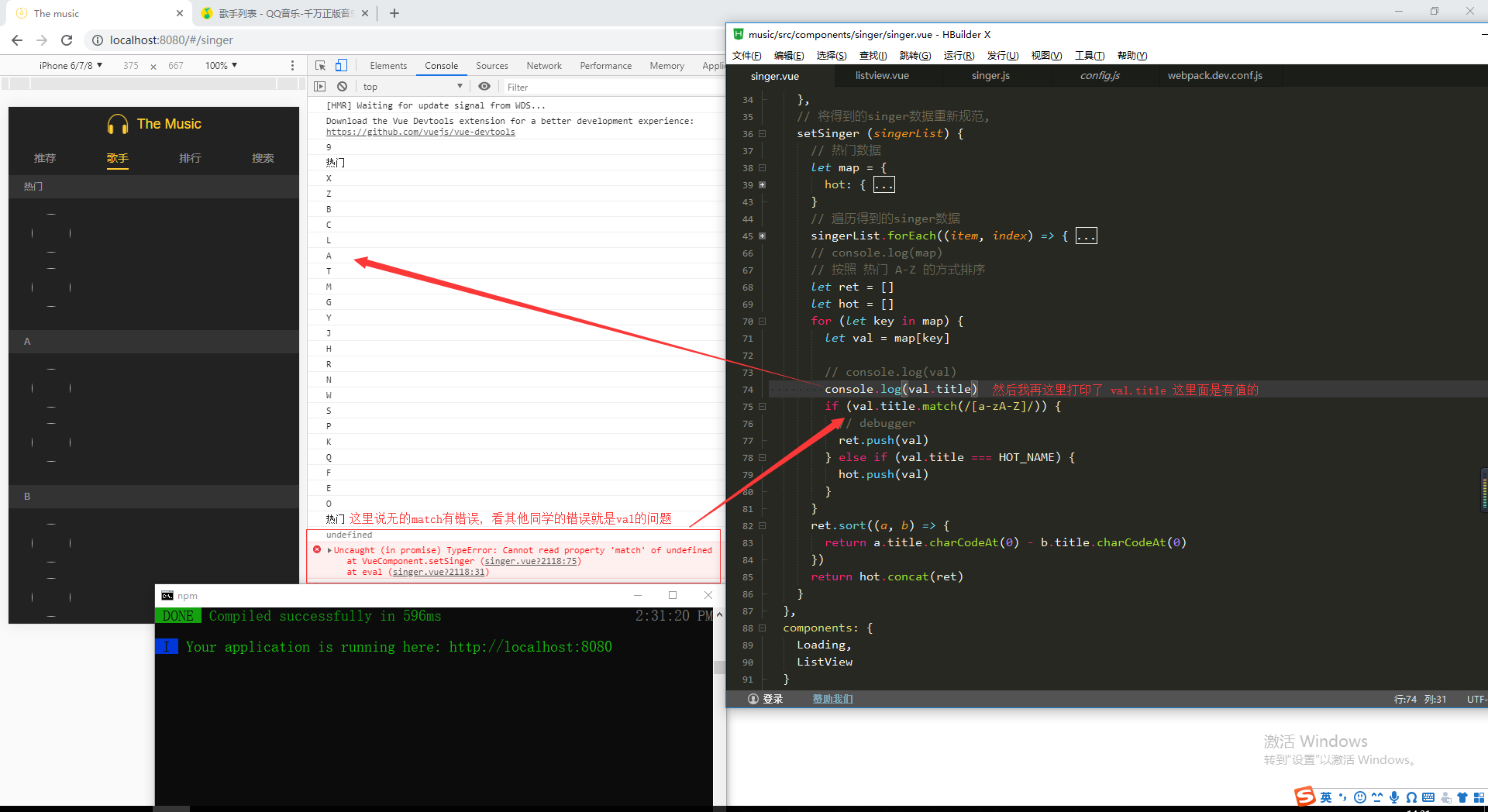Viewport: 1488px width, 812px height.
Task: Expand the folded hot block at line 39
Action: coord(763,185)
